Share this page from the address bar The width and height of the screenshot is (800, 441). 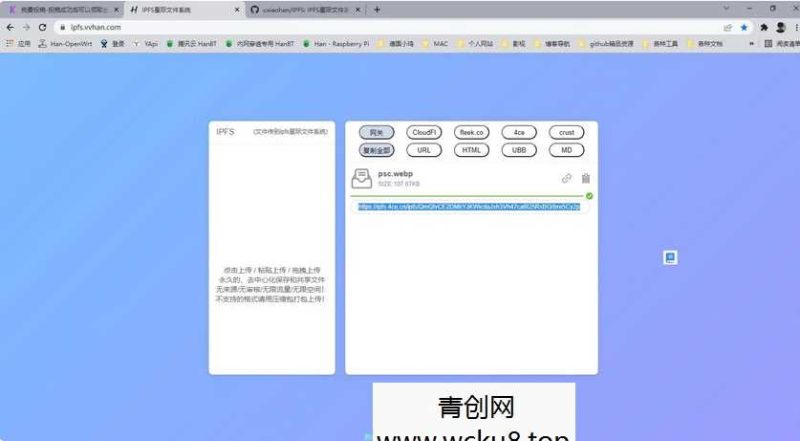[728, 28]
